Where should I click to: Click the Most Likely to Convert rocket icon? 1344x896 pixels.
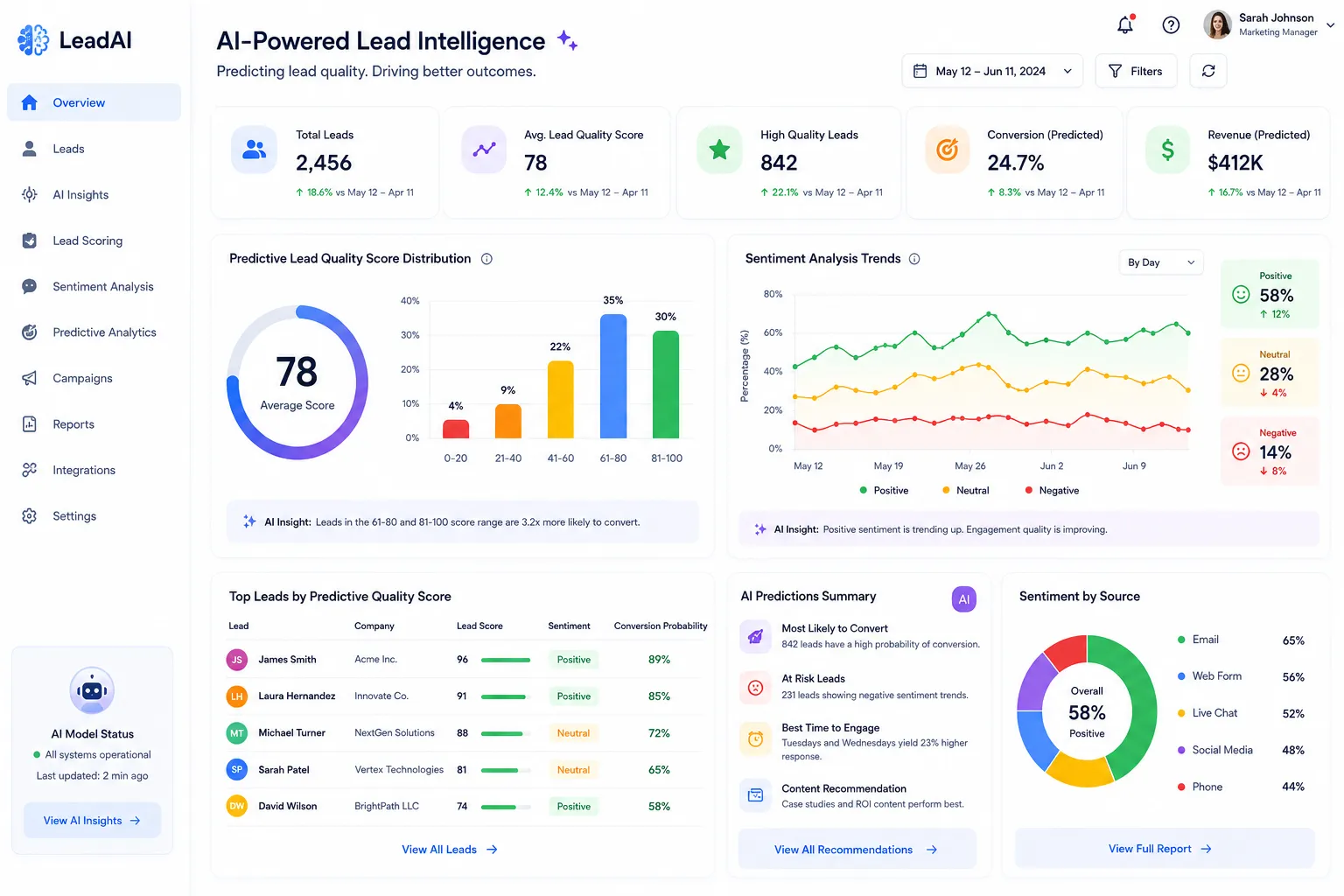[755, 636]
